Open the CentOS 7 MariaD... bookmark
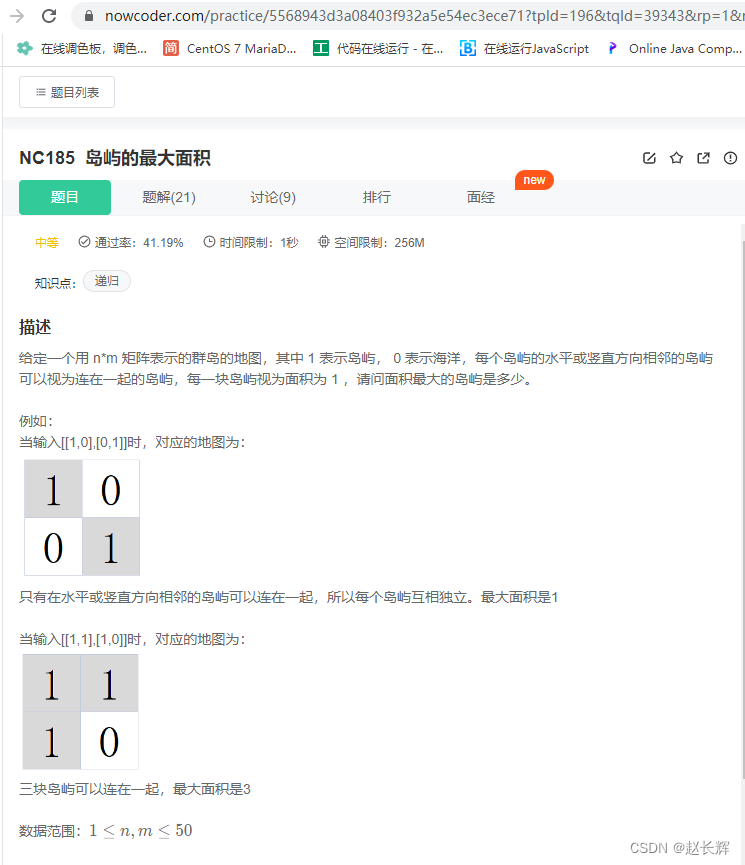745x865 pixels. click(230, 49)
